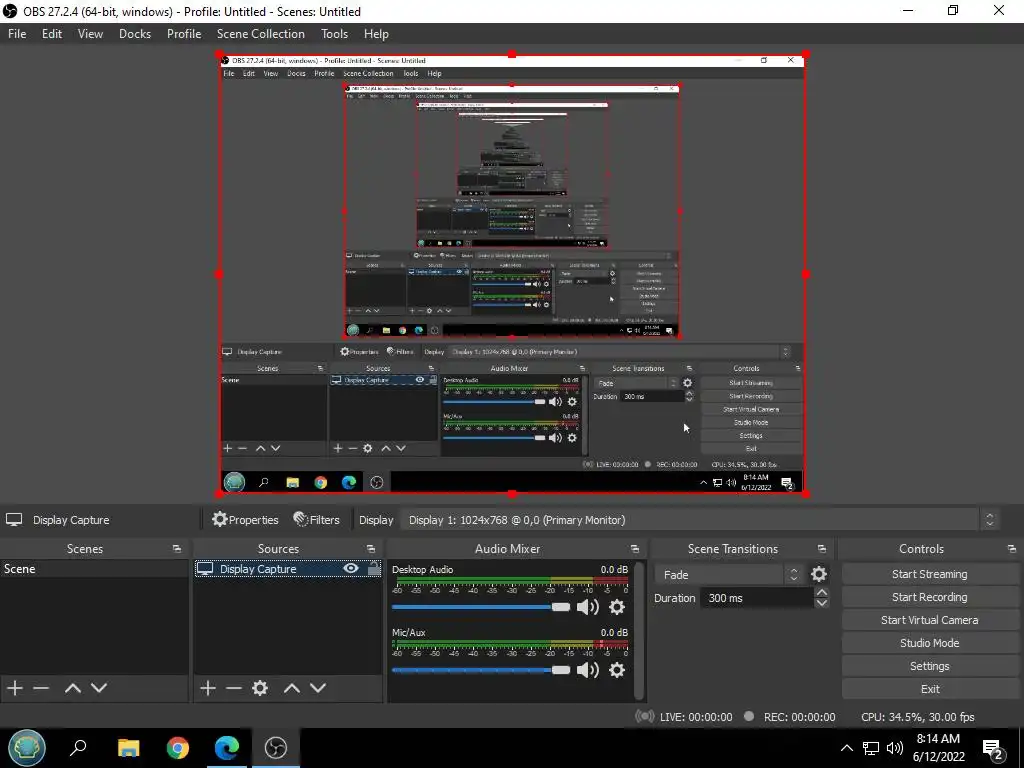Click the Duration 300 ms field
The image size is (1024, 768).
tap(757, 598)
